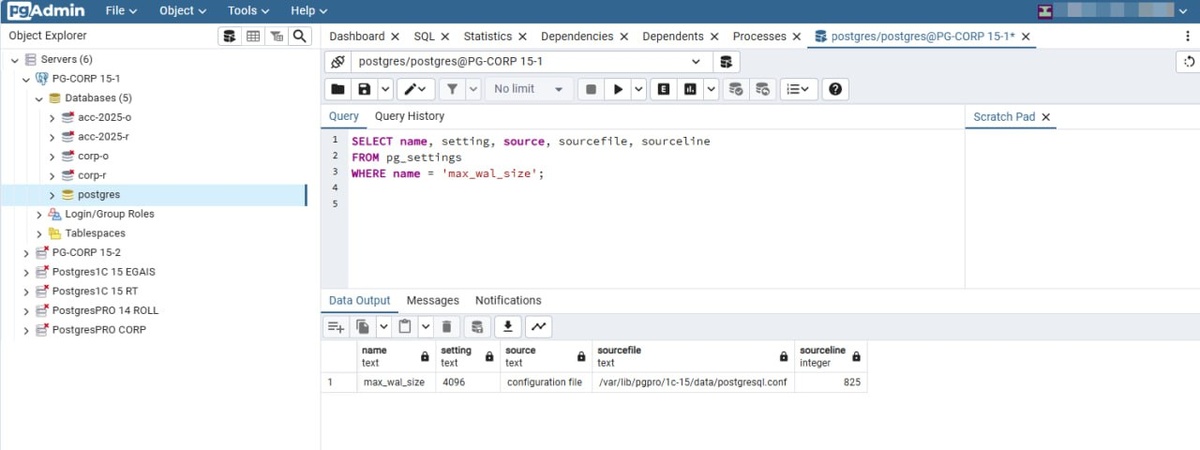Open the Tools menu
The image size is (1200, 450).
point(249,11)
